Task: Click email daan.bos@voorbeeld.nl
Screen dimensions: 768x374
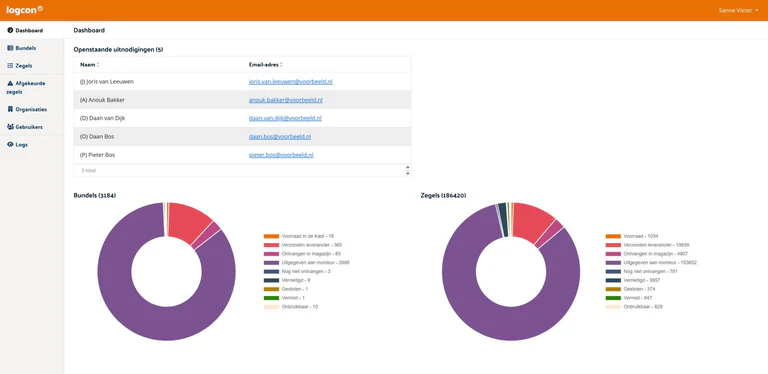Action: tap(280, 137)
